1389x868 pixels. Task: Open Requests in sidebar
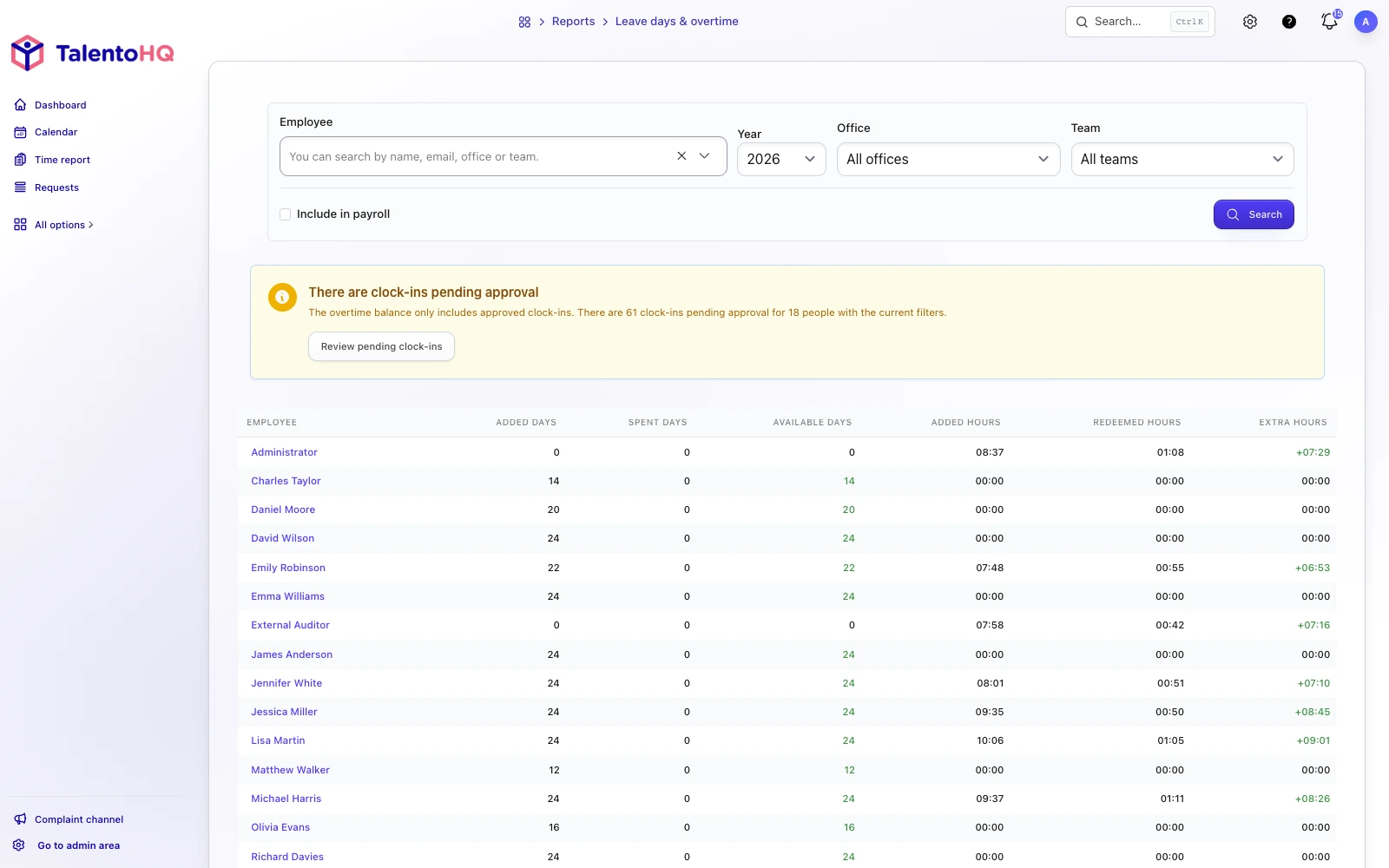56,187
